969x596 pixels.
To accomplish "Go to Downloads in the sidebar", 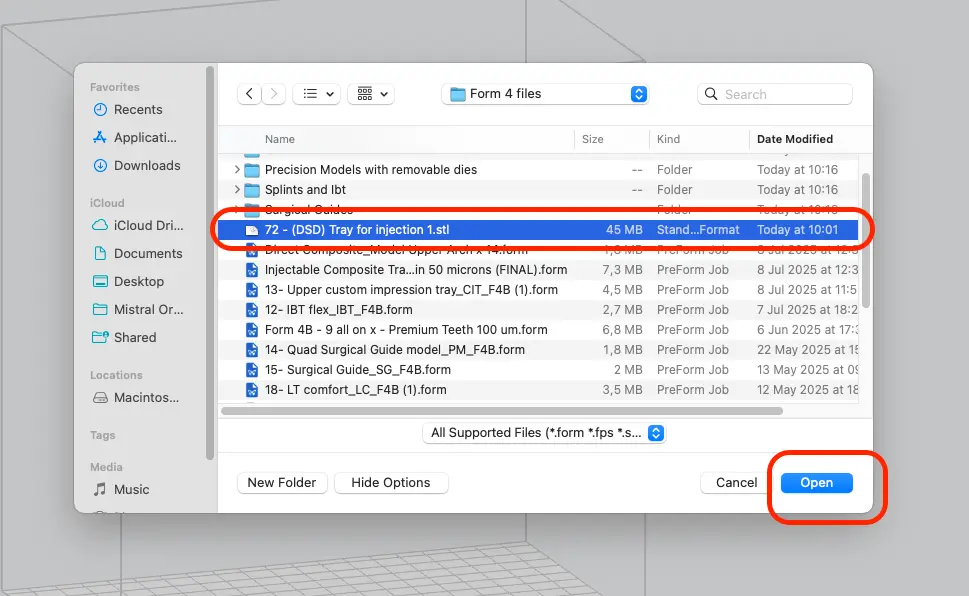I will 146,166.
